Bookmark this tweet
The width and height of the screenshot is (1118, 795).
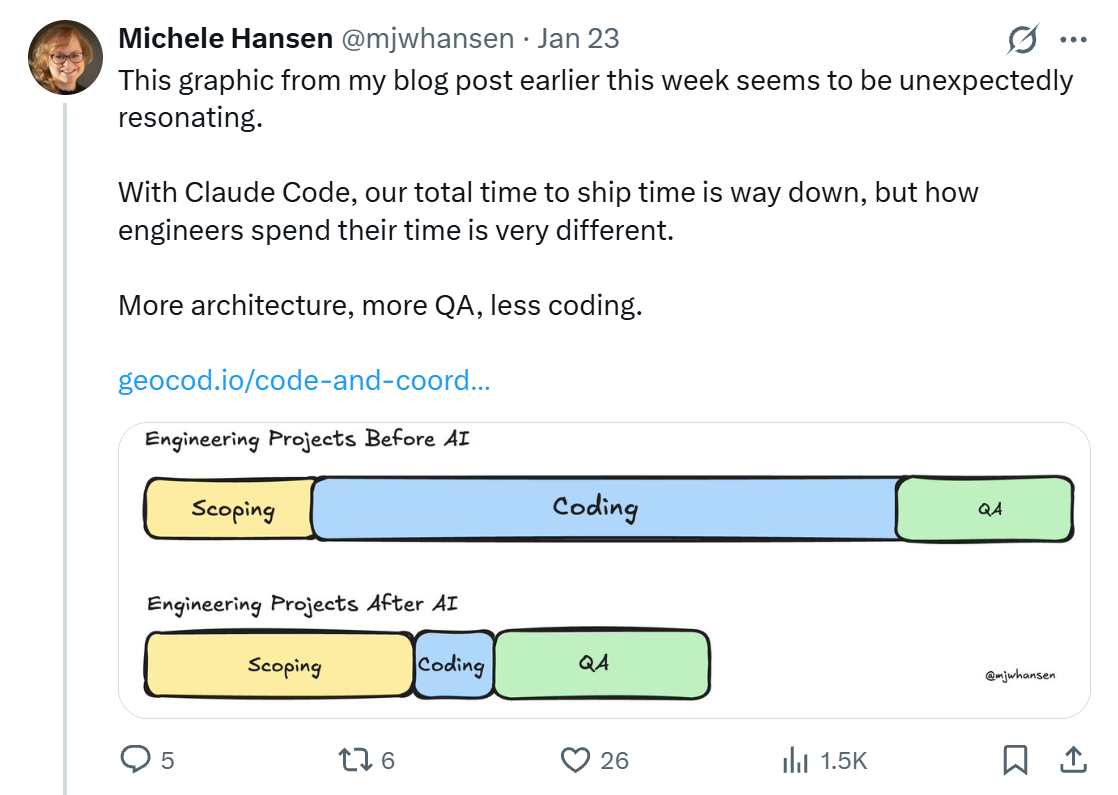click(x=1015, y=760)
